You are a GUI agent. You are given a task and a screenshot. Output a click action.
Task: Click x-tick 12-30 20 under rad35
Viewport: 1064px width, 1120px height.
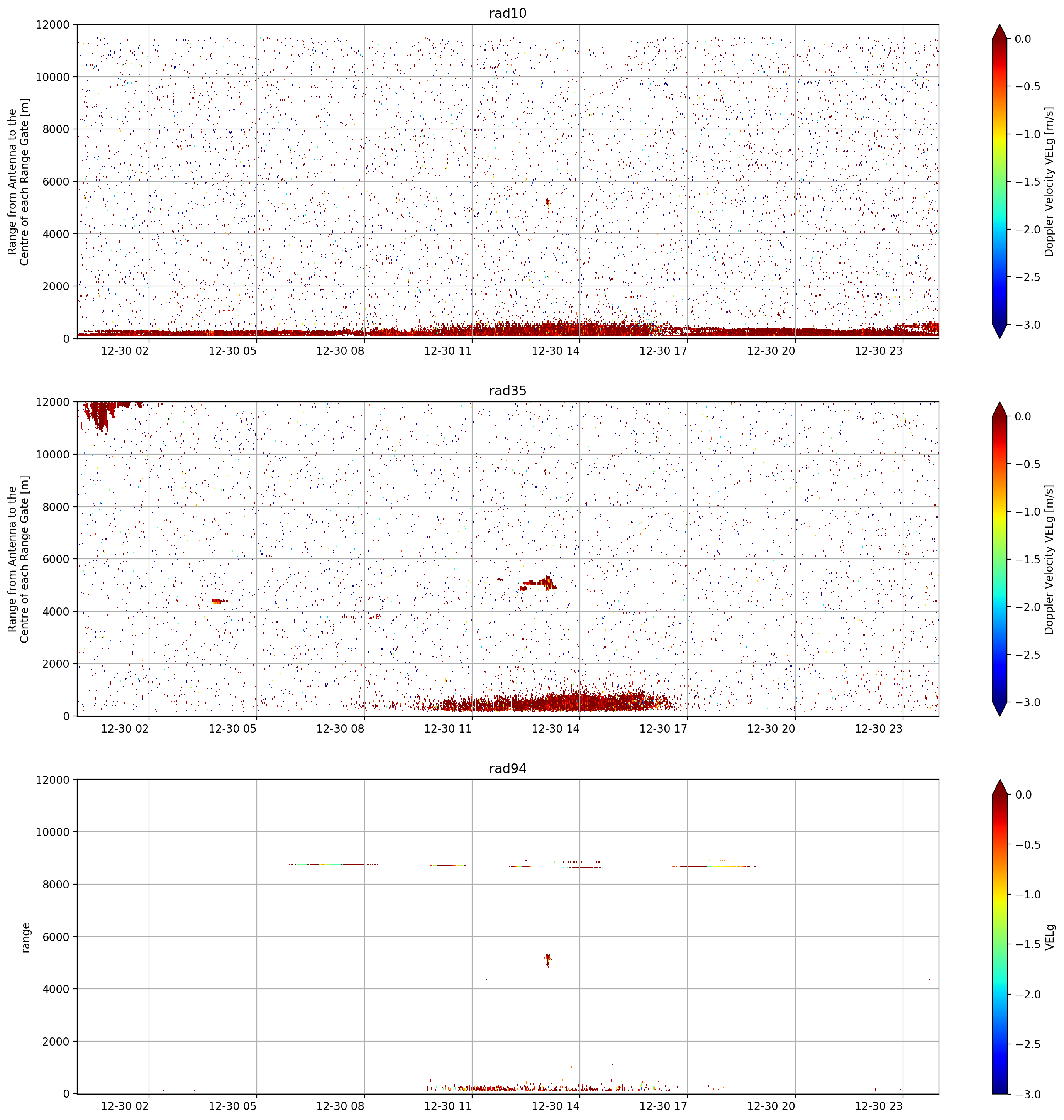(x=771, y=728)
